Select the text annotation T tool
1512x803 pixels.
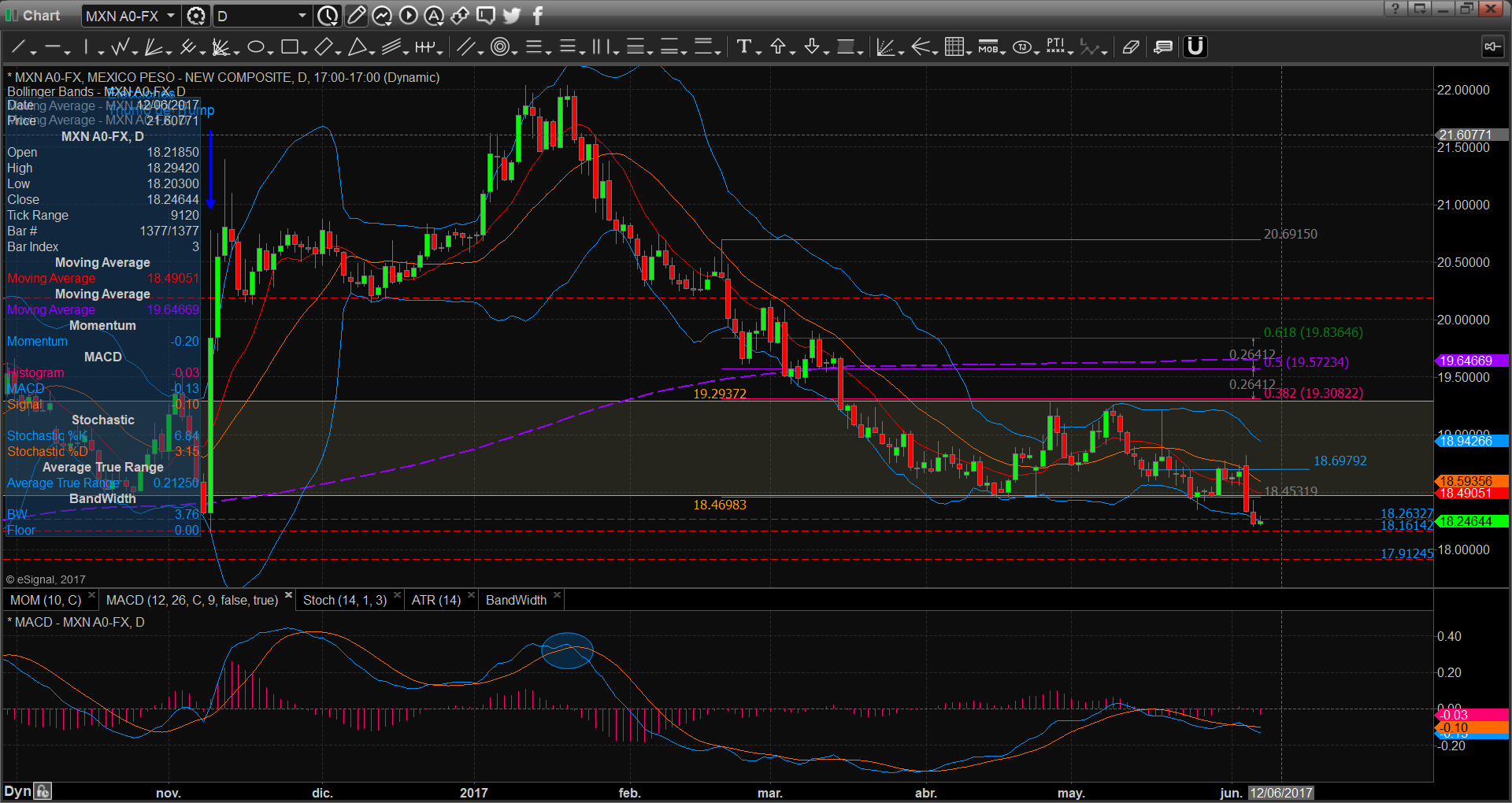point(743,47)
